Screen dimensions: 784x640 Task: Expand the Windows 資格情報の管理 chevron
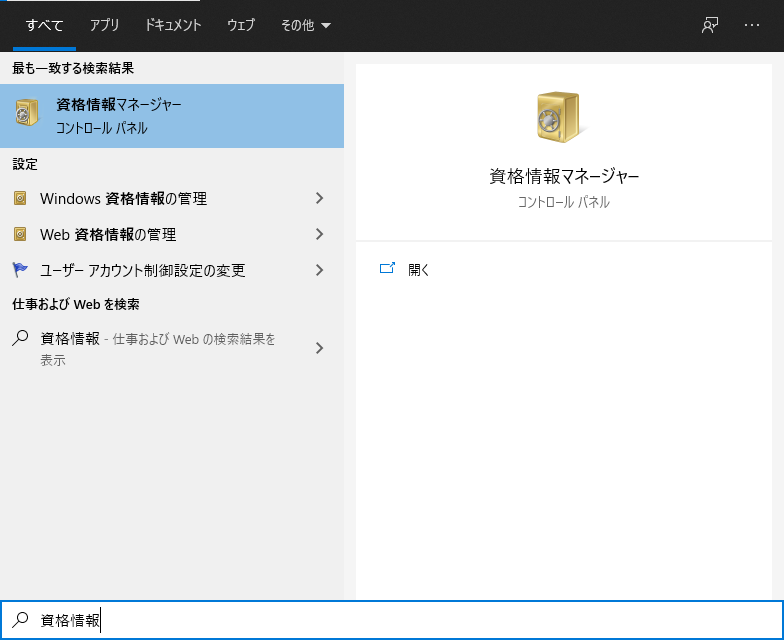pos(320,198)
